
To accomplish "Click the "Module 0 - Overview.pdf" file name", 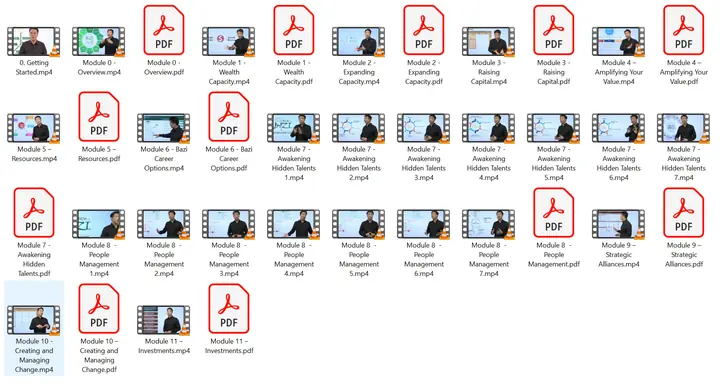I will coord(164,68).
